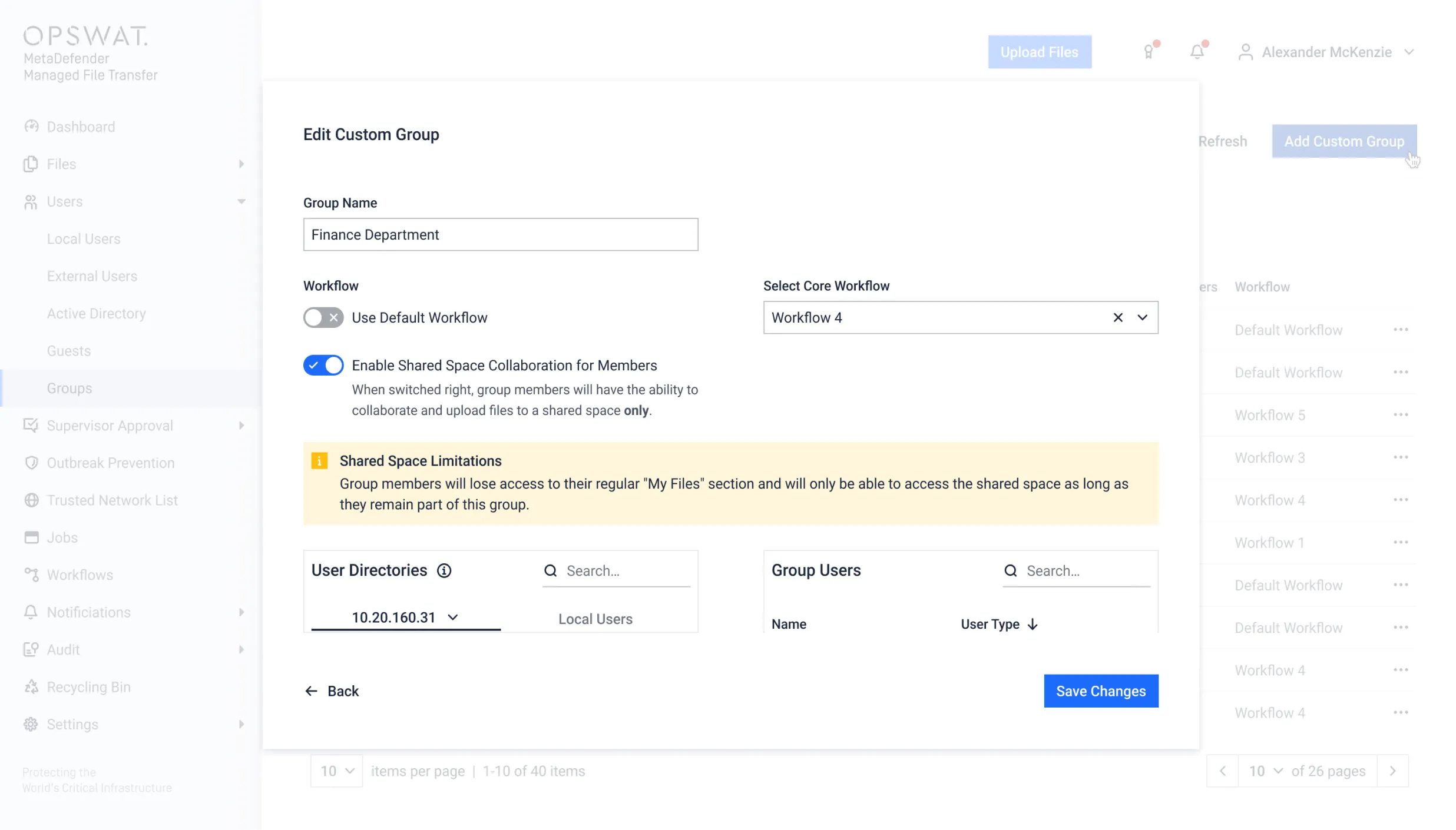Expand the 10.20.160.31 directory dropdown
The height and width of the screenshot is (830, 1456).
(x=452, y=617)
